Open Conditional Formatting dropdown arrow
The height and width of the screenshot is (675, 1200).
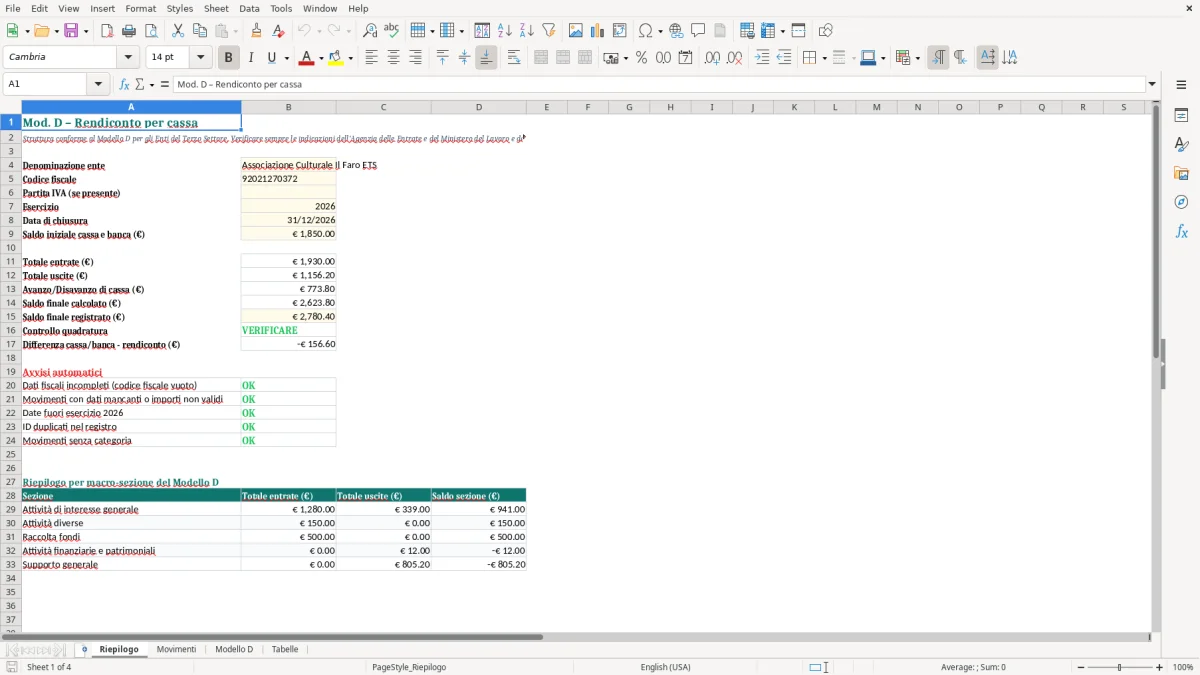pyautogui.click(x=917, y=58)
